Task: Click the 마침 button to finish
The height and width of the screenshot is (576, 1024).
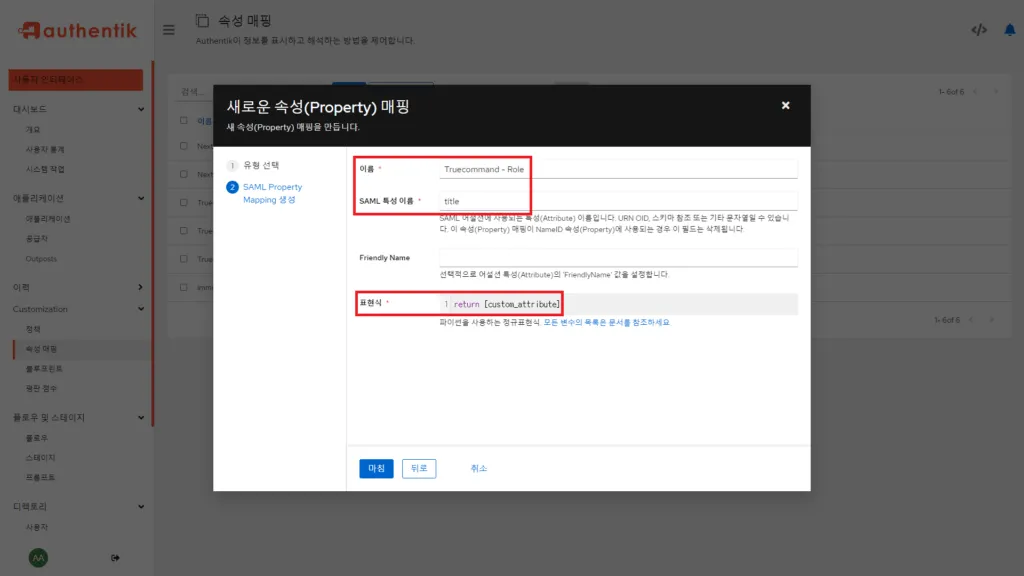Action: [375, 468]
